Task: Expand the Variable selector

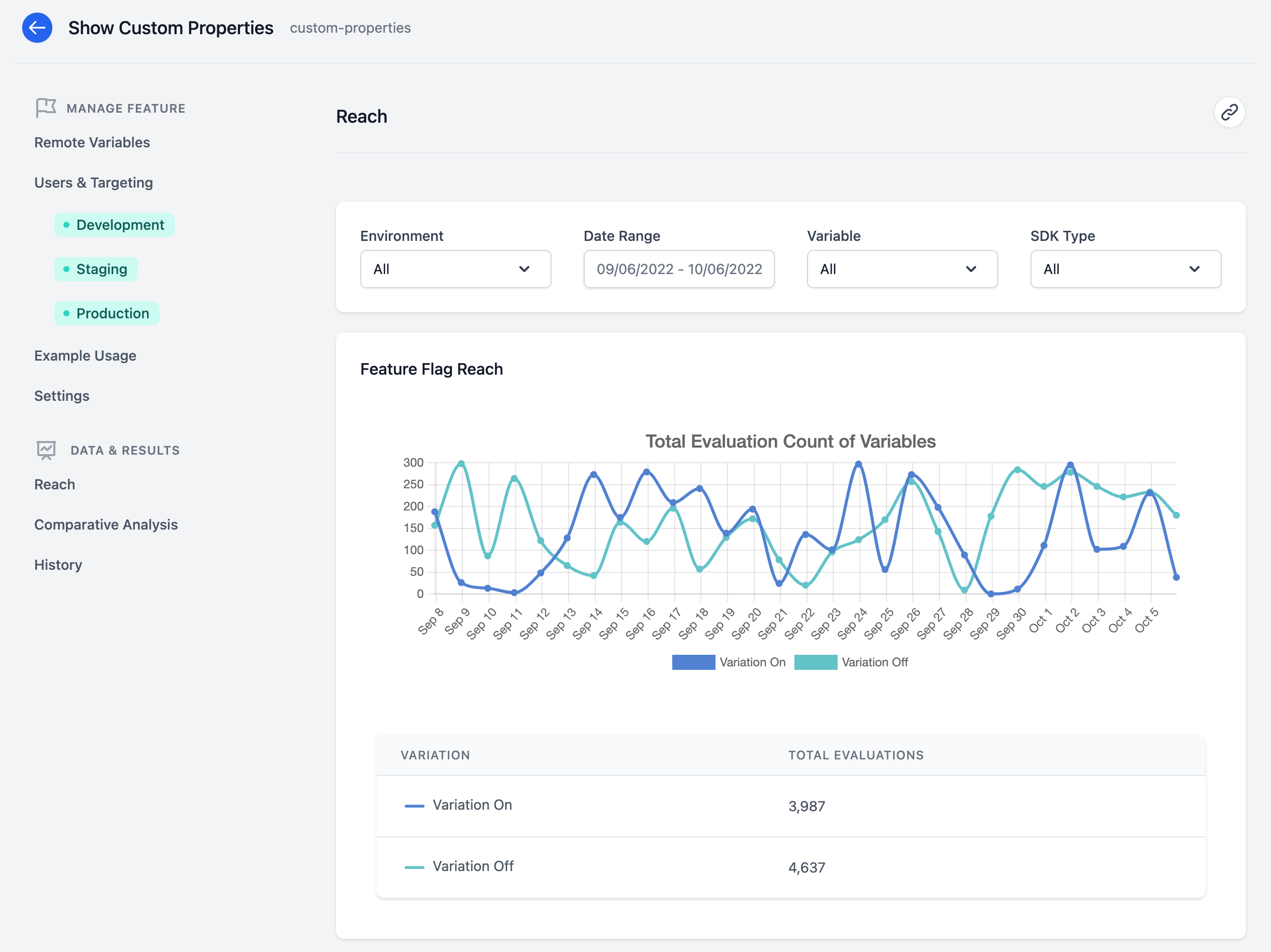Action: point(902,269)
